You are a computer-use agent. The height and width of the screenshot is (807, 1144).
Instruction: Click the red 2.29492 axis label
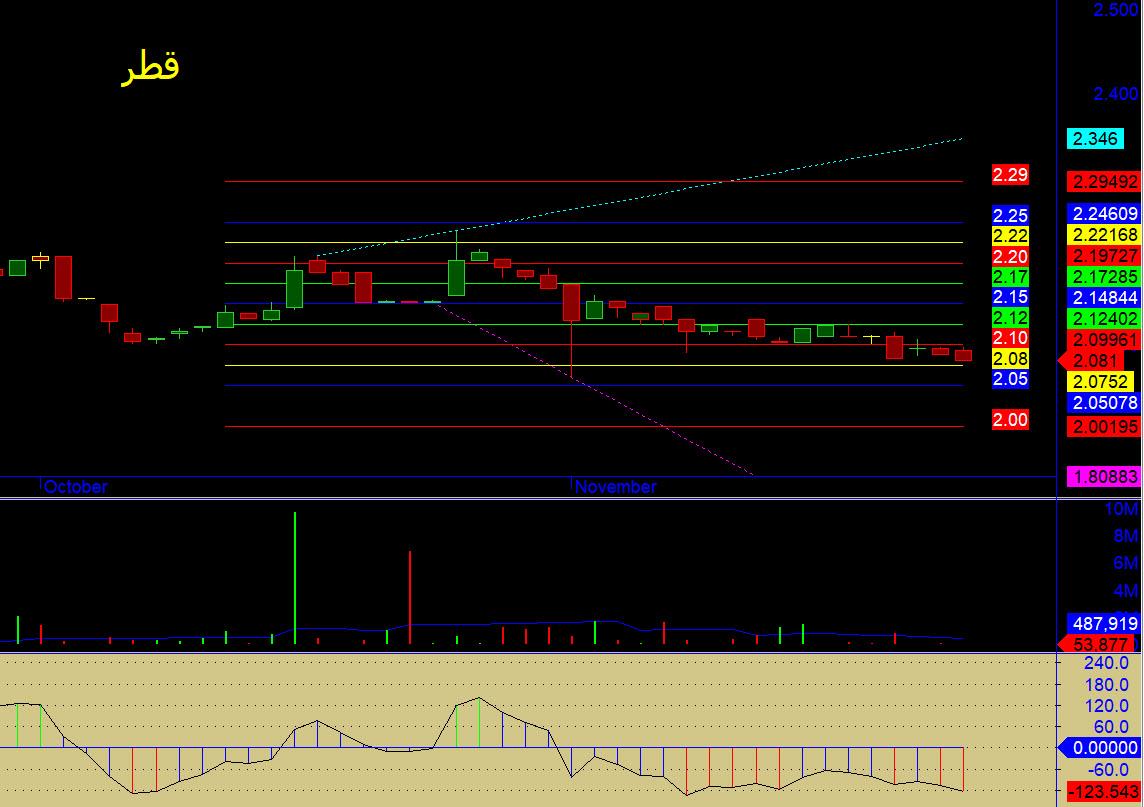(x=1105, y=182)
